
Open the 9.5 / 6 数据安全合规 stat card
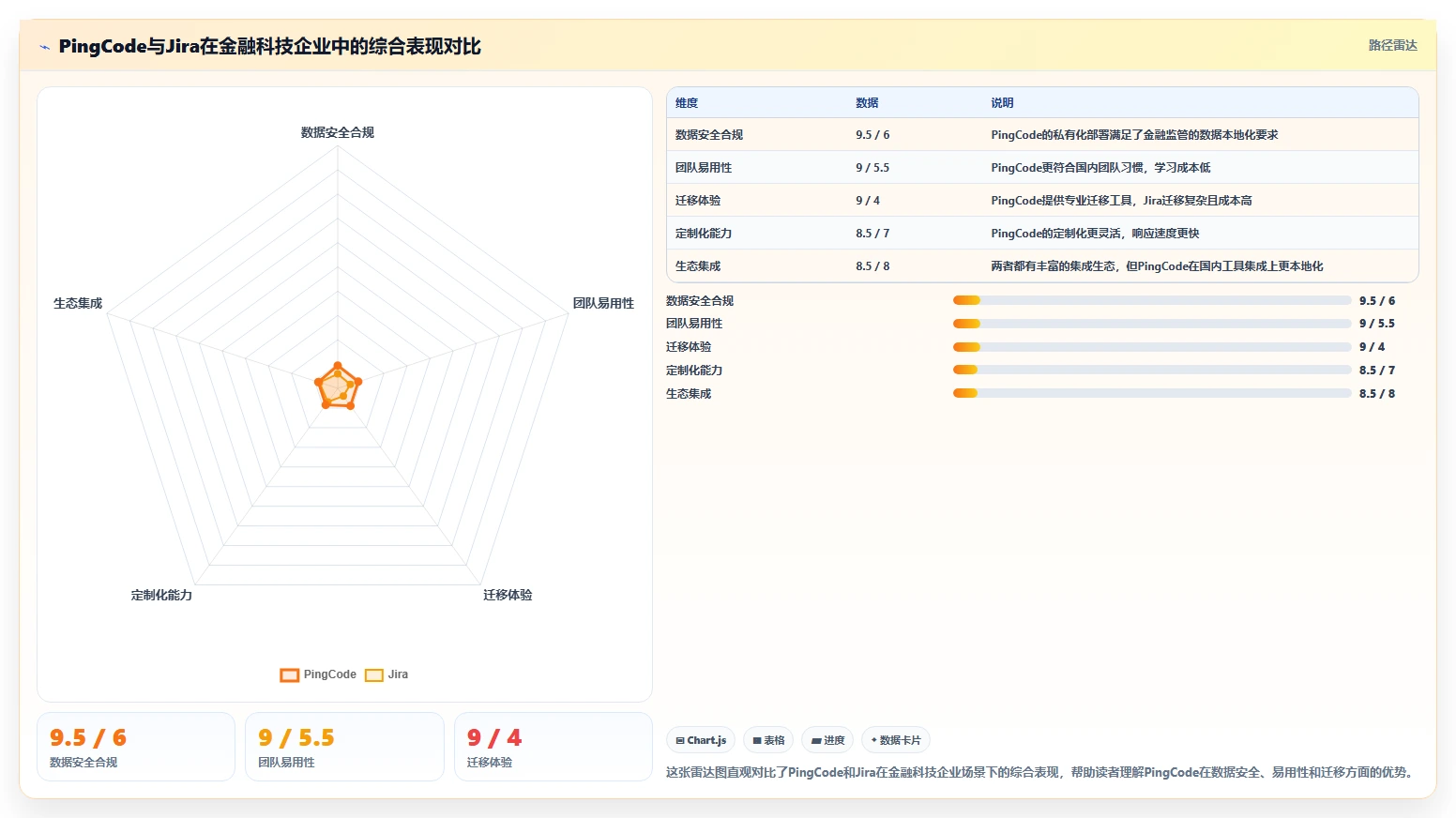coord(136,747)
